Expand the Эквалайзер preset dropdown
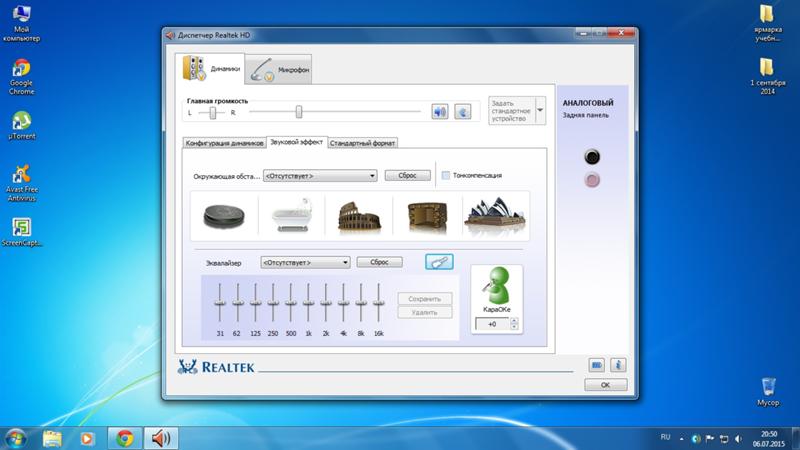This screenshot has height=450, width=800. pos(305,262)
